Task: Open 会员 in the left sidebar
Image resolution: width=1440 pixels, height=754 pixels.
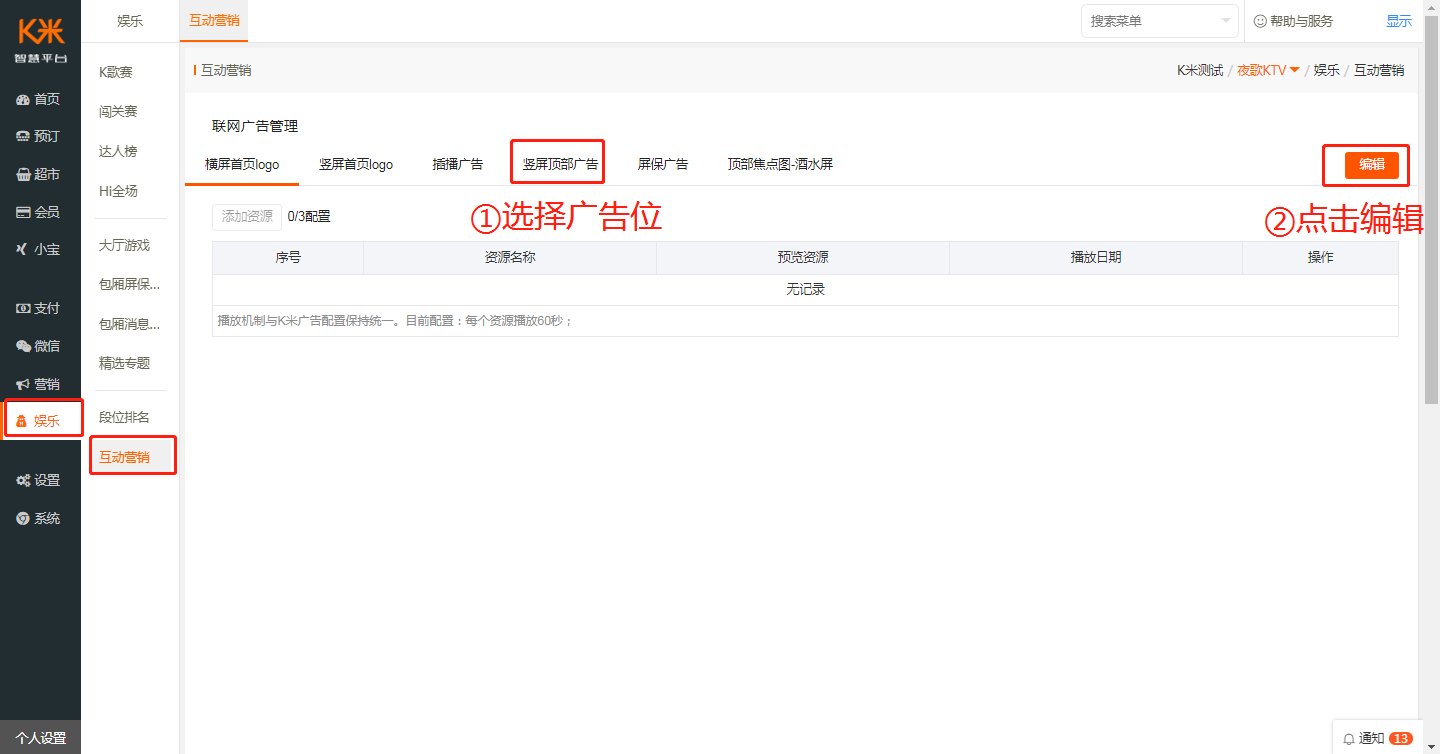Action: click(x=40, y=212)
